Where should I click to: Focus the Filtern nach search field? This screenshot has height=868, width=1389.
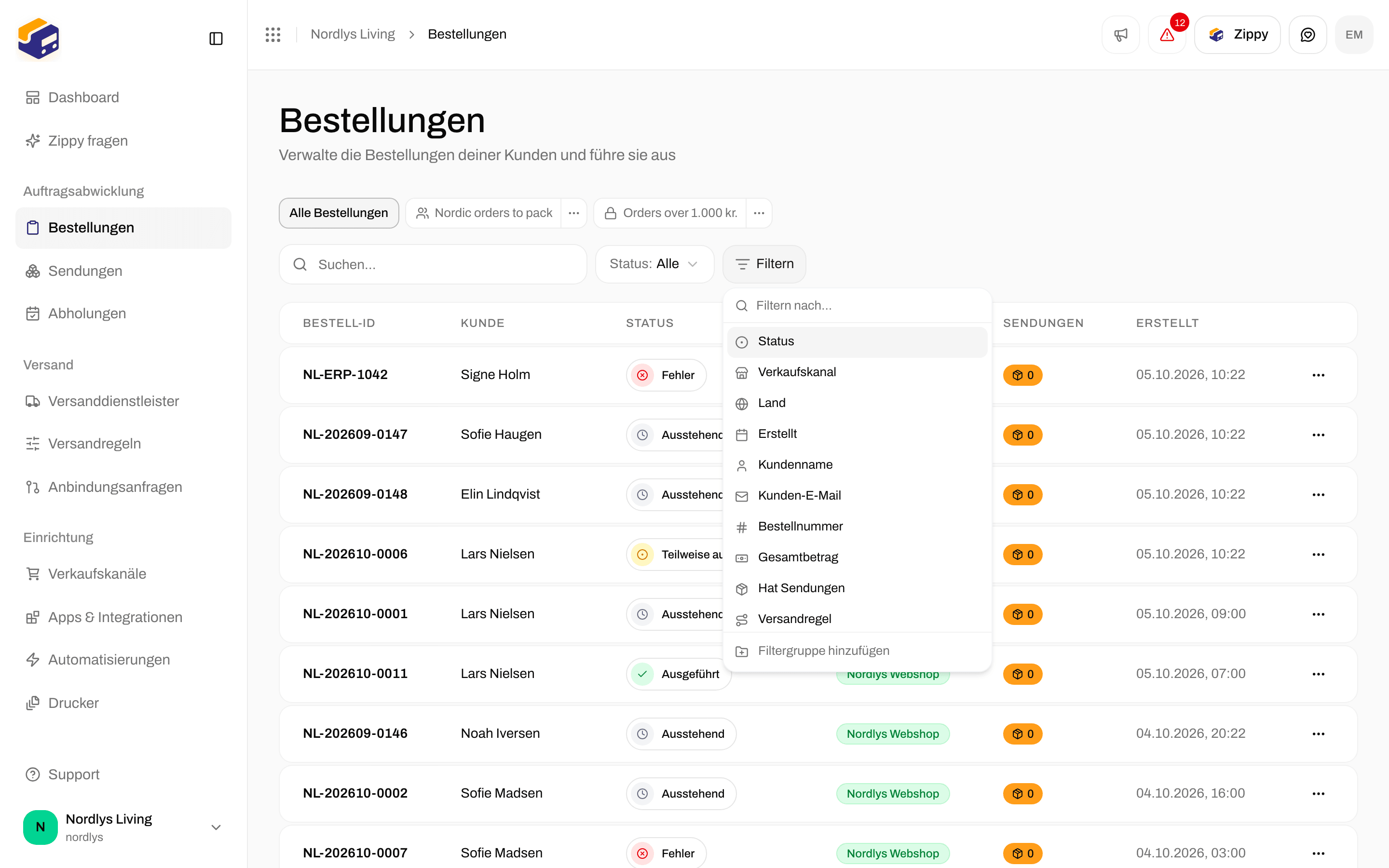tap(857, 306)
